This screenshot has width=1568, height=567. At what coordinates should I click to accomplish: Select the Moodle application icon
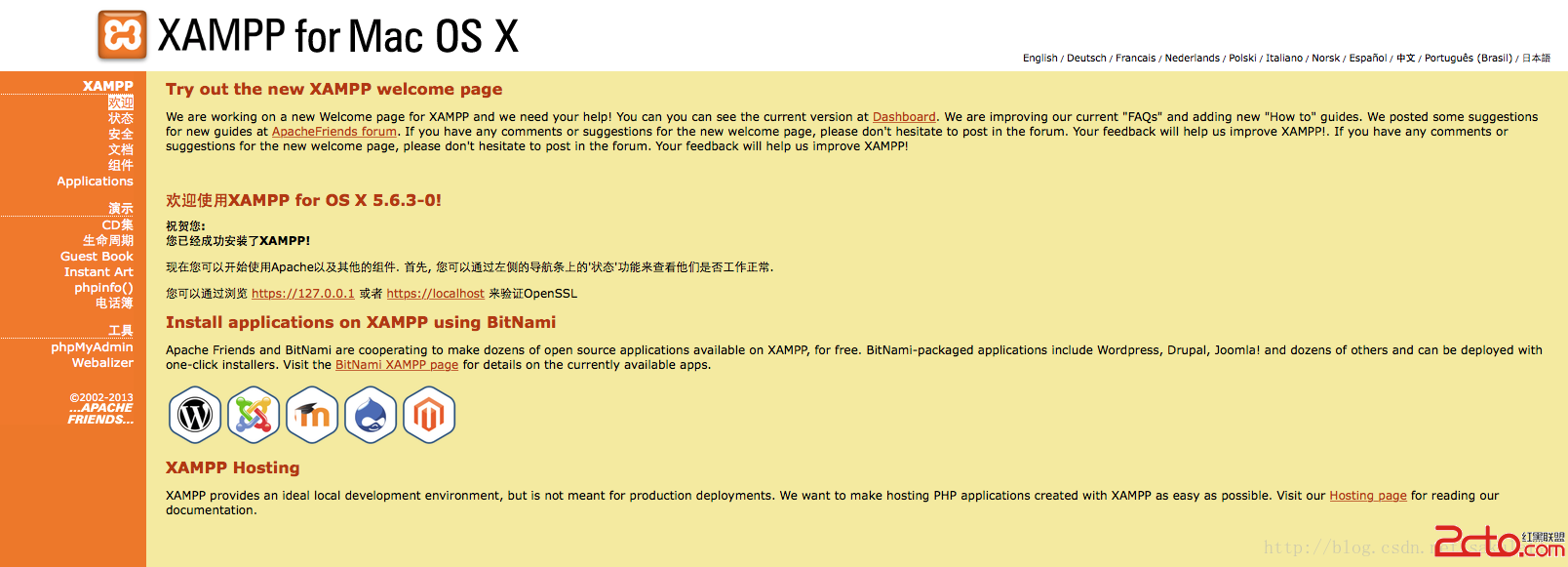(x=312, y=415)
